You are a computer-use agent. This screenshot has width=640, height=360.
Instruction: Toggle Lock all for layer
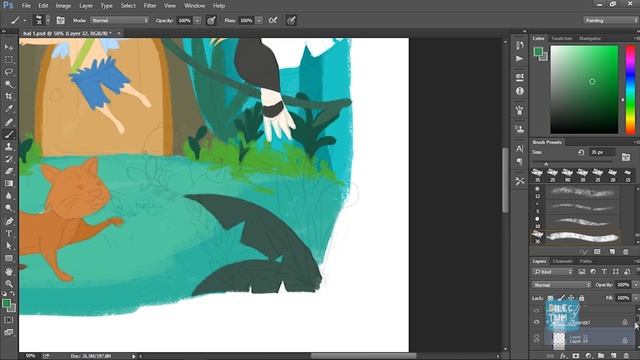582,298
